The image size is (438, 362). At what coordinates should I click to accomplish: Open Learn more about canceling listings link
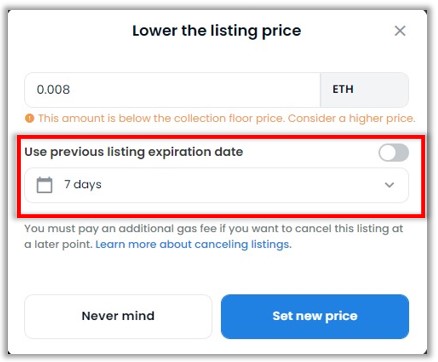click(x=193, y=244)
